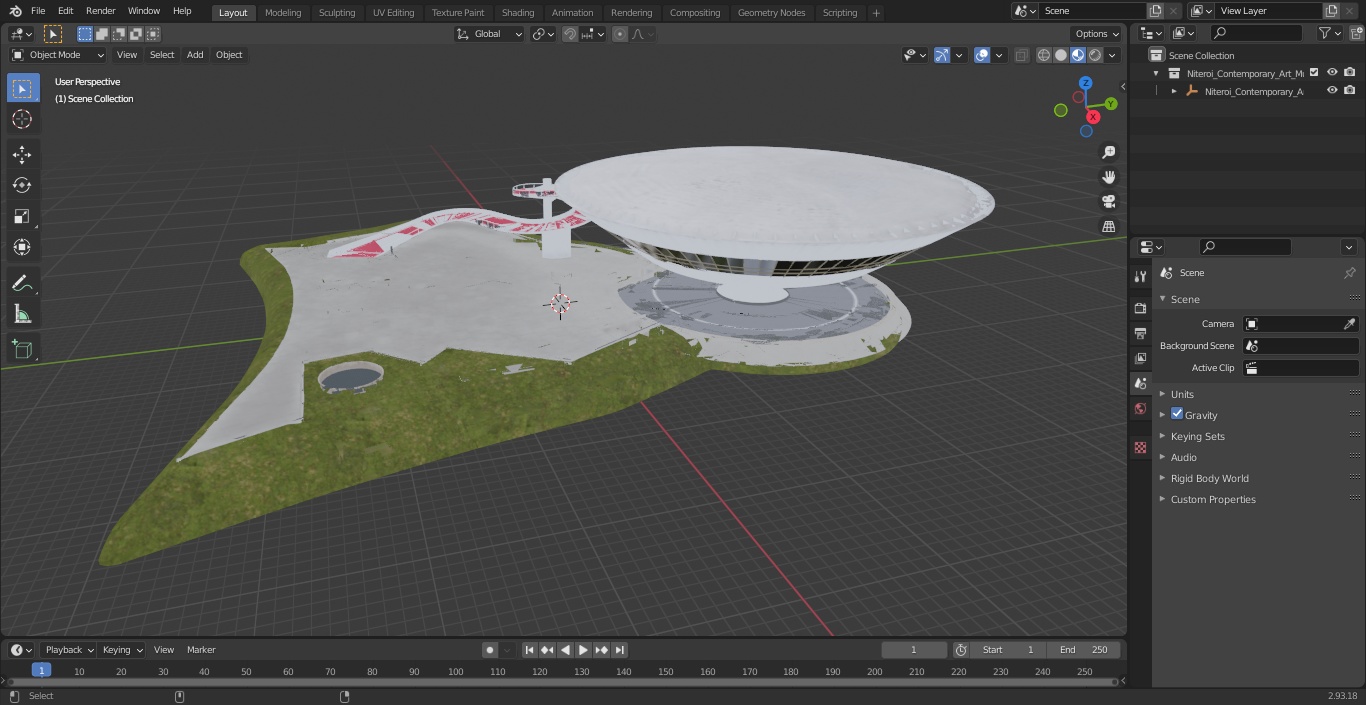The image size is (1366, 705).
Task: Expand the Audio panel
Action: pyautogui.click(x=1183, y=457)
